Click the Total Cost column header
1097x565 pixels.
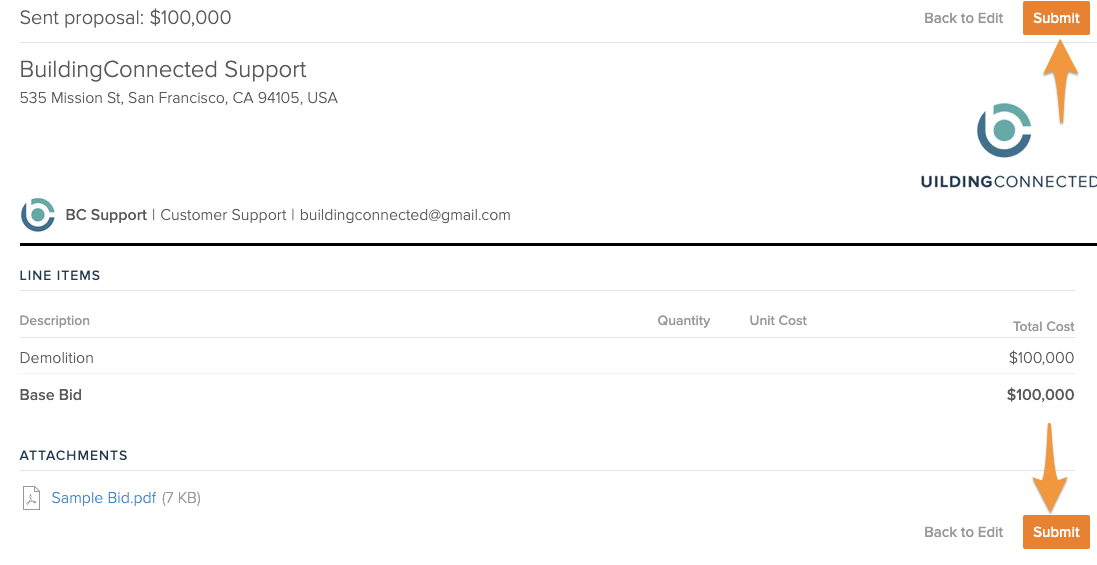tap(1043, 327)
